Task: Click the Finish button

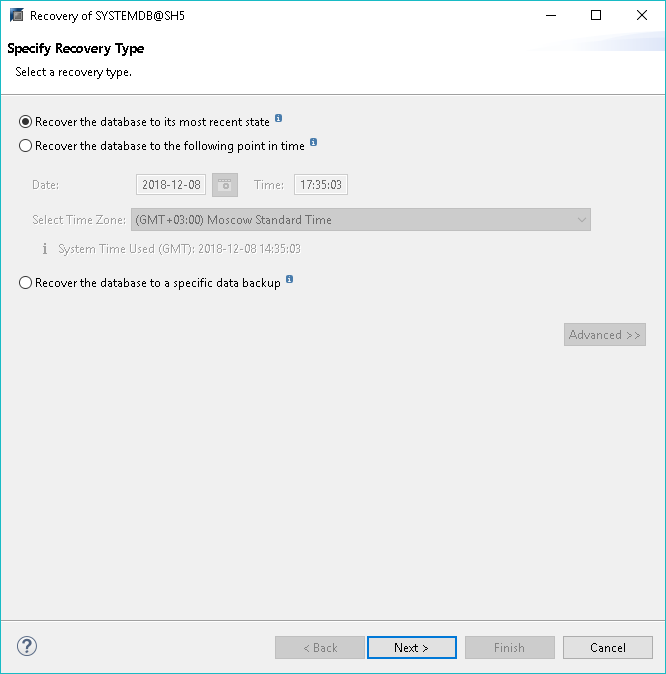Action: point(509,647)
